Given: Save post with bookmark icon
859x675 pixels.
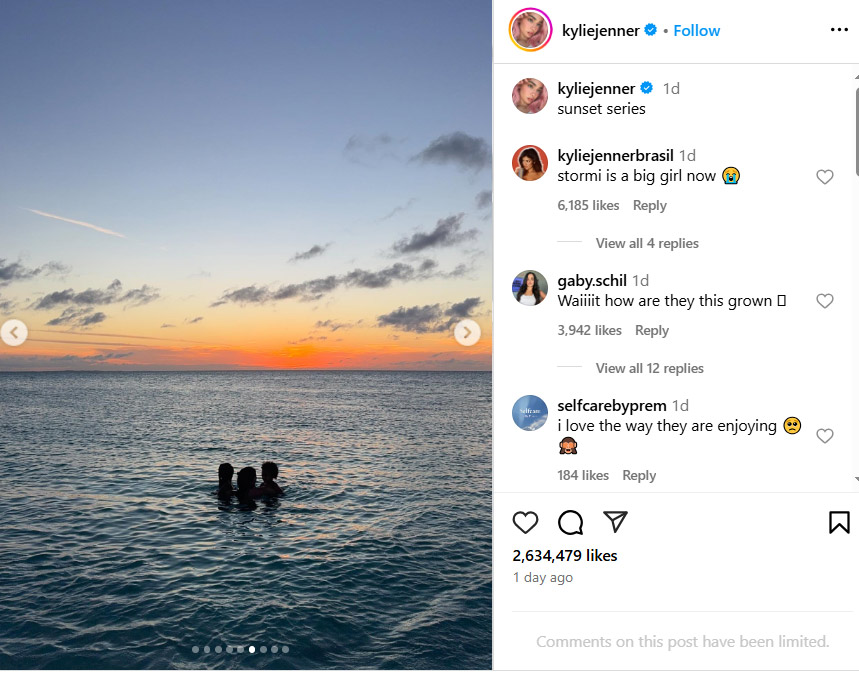Looking at the screenshot, I should pyautogui.click(x=839, y=522).
